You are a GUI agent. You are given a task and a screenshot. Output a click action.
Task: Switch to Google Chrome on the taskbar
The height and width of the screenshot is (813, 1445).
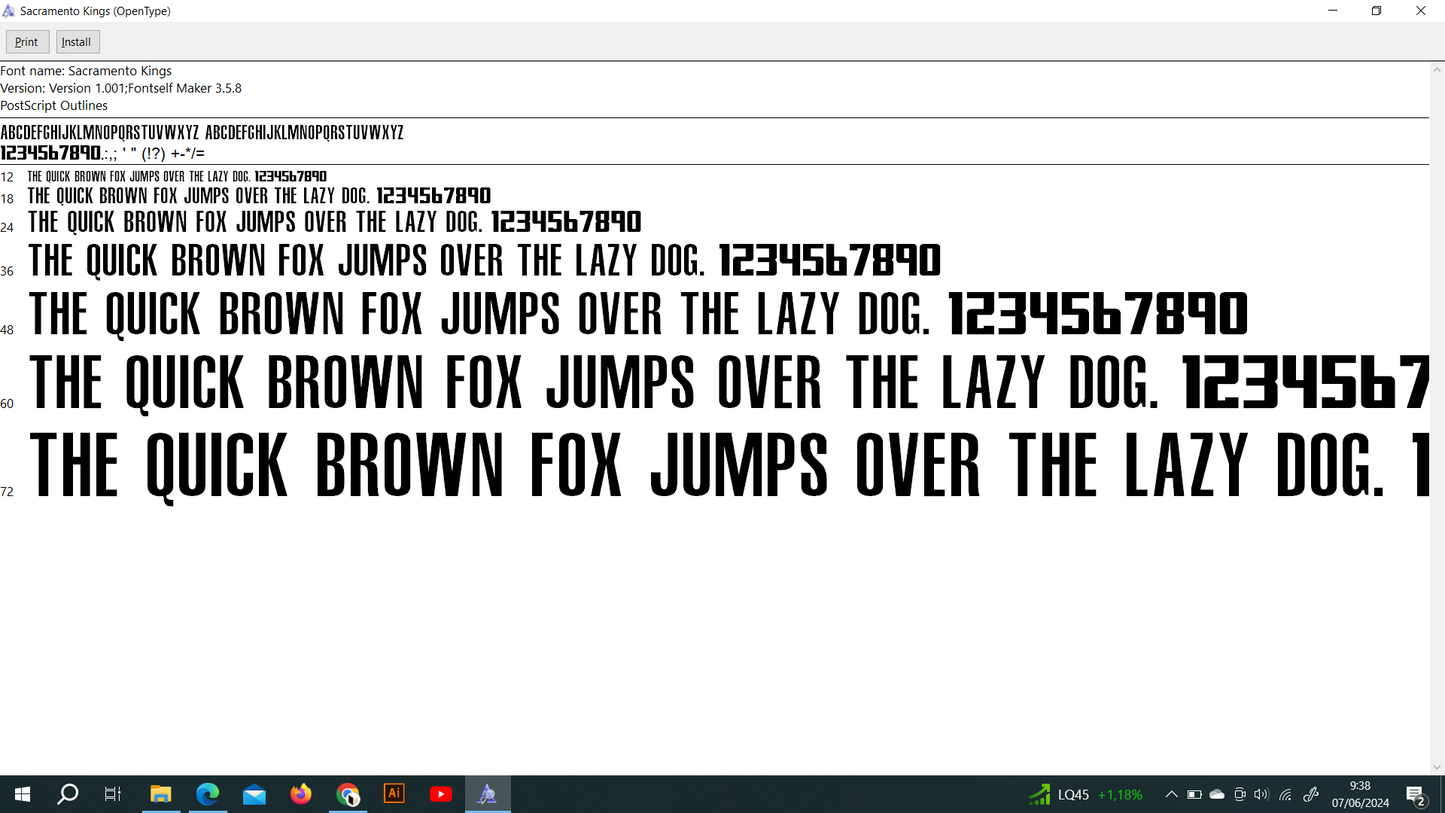coord(347,794)
